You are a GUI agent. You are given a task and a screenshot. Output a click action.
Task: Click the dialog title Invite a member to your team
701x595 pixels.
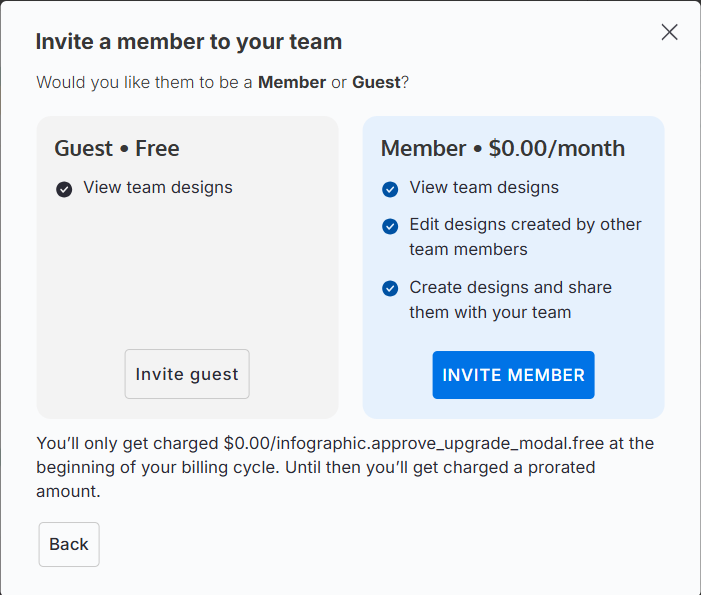pyautogui.click(x=189, y=42)
